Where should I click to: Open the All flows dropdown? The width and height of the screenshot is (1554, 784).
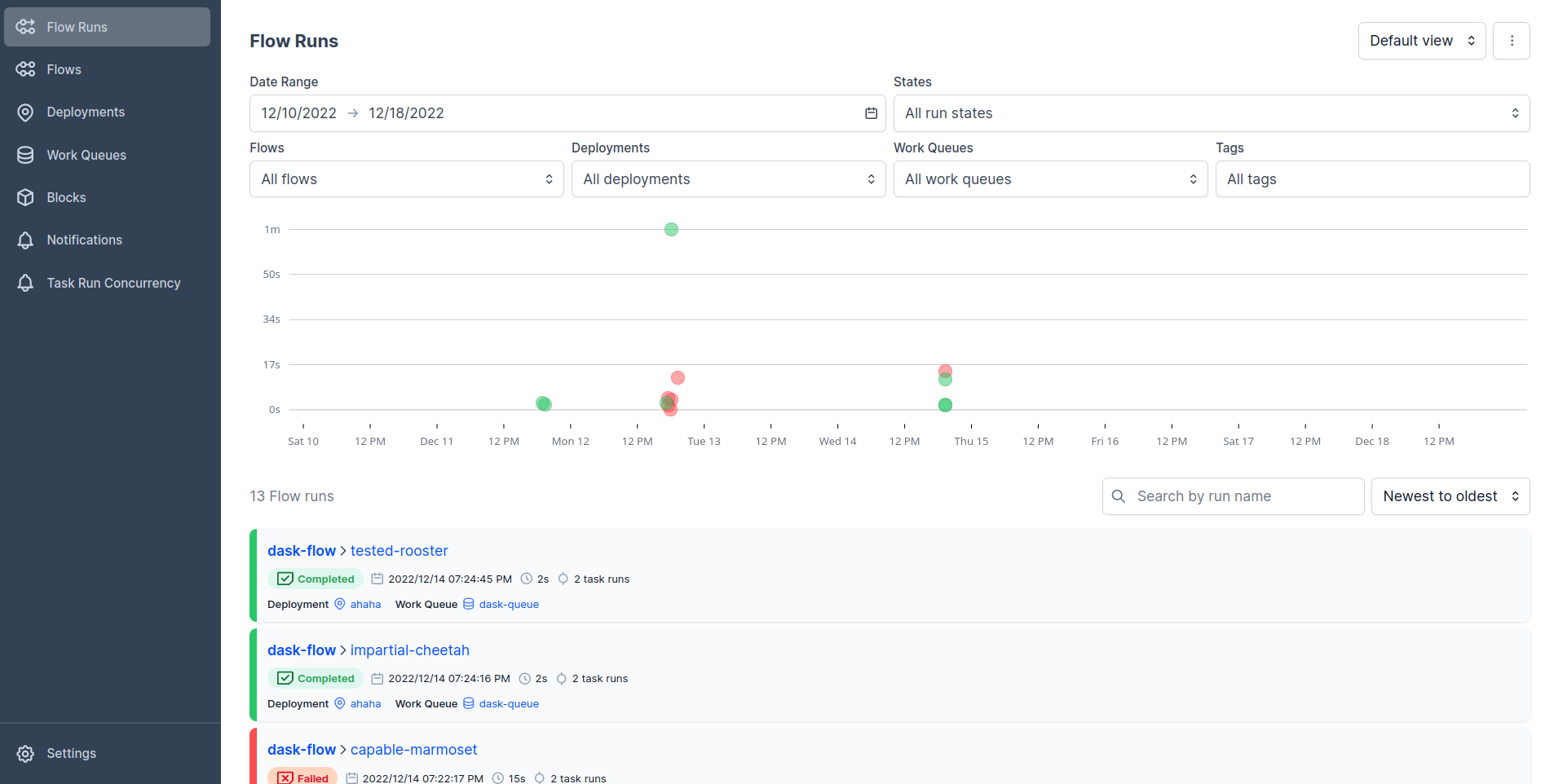(x=406, y=179)
